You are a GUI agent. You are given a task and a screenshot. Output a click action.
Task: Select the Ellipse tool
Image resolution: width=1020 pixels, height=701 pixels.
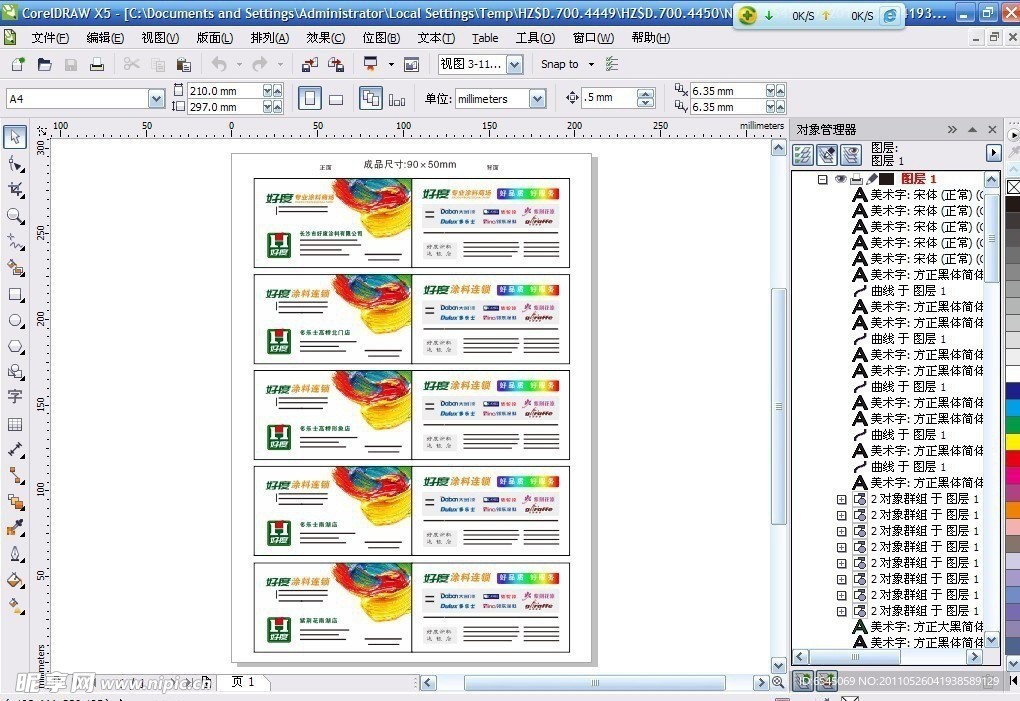coord(16,321)
